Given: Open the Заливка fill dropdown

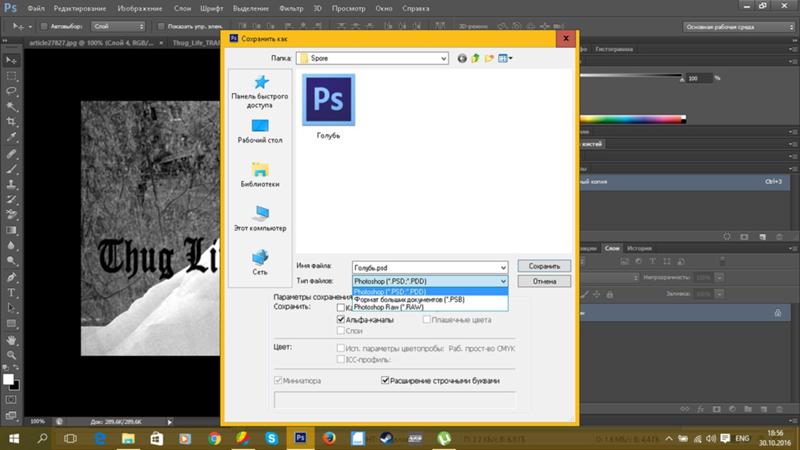Looking at the screenshot, I should 719,294.
